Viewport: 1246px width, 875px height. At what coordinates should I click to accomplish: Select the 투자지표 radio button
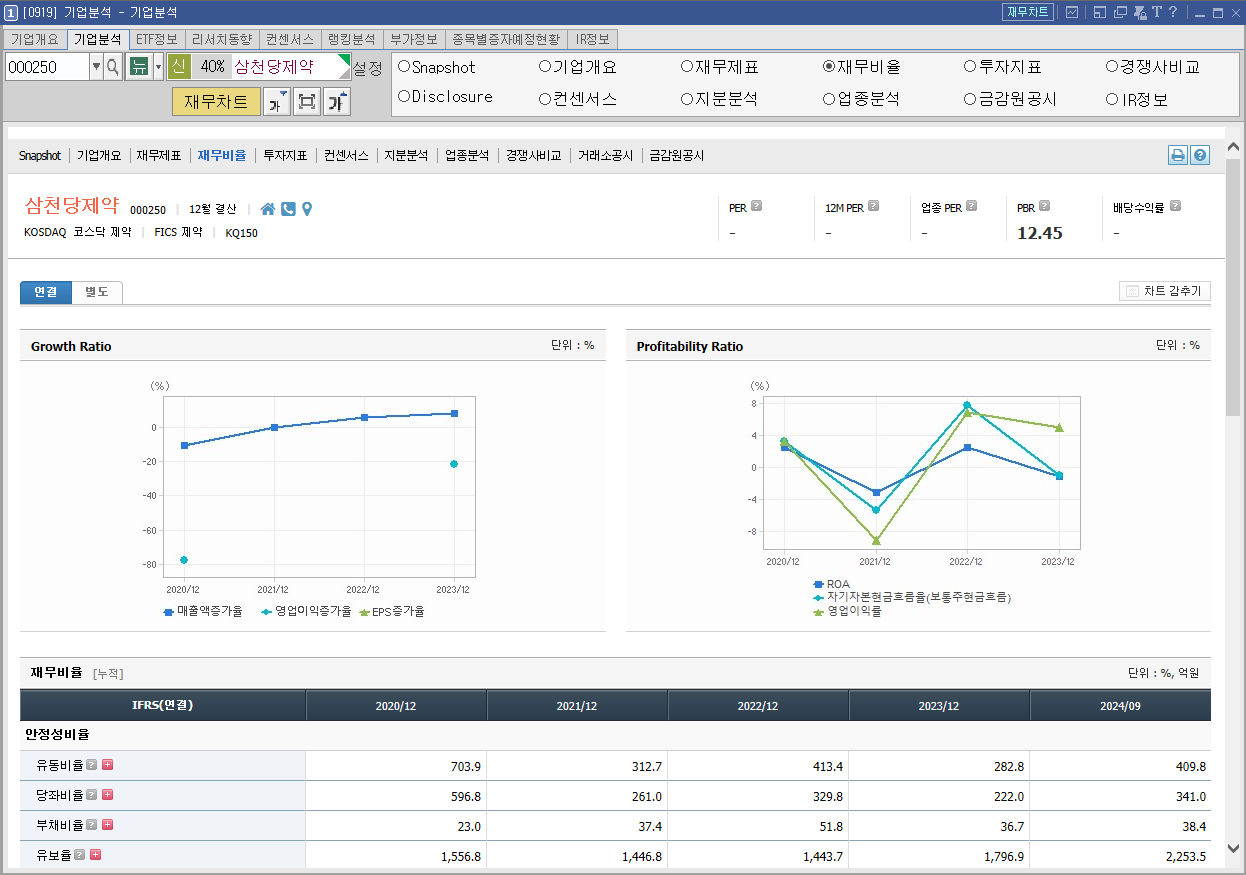point(970,67)
